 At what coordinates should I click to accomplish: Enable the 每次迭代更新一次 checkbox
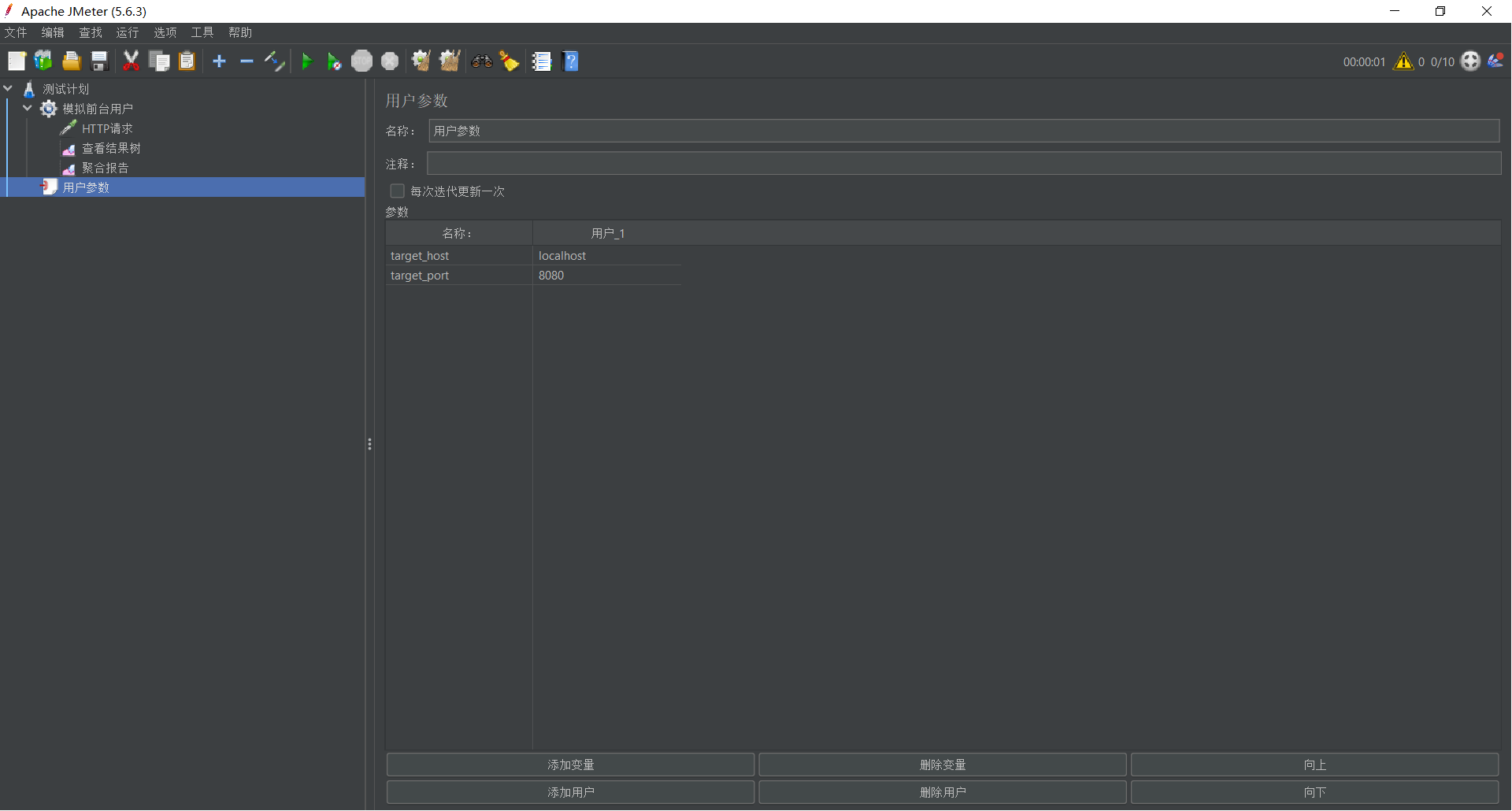point(398,191)
